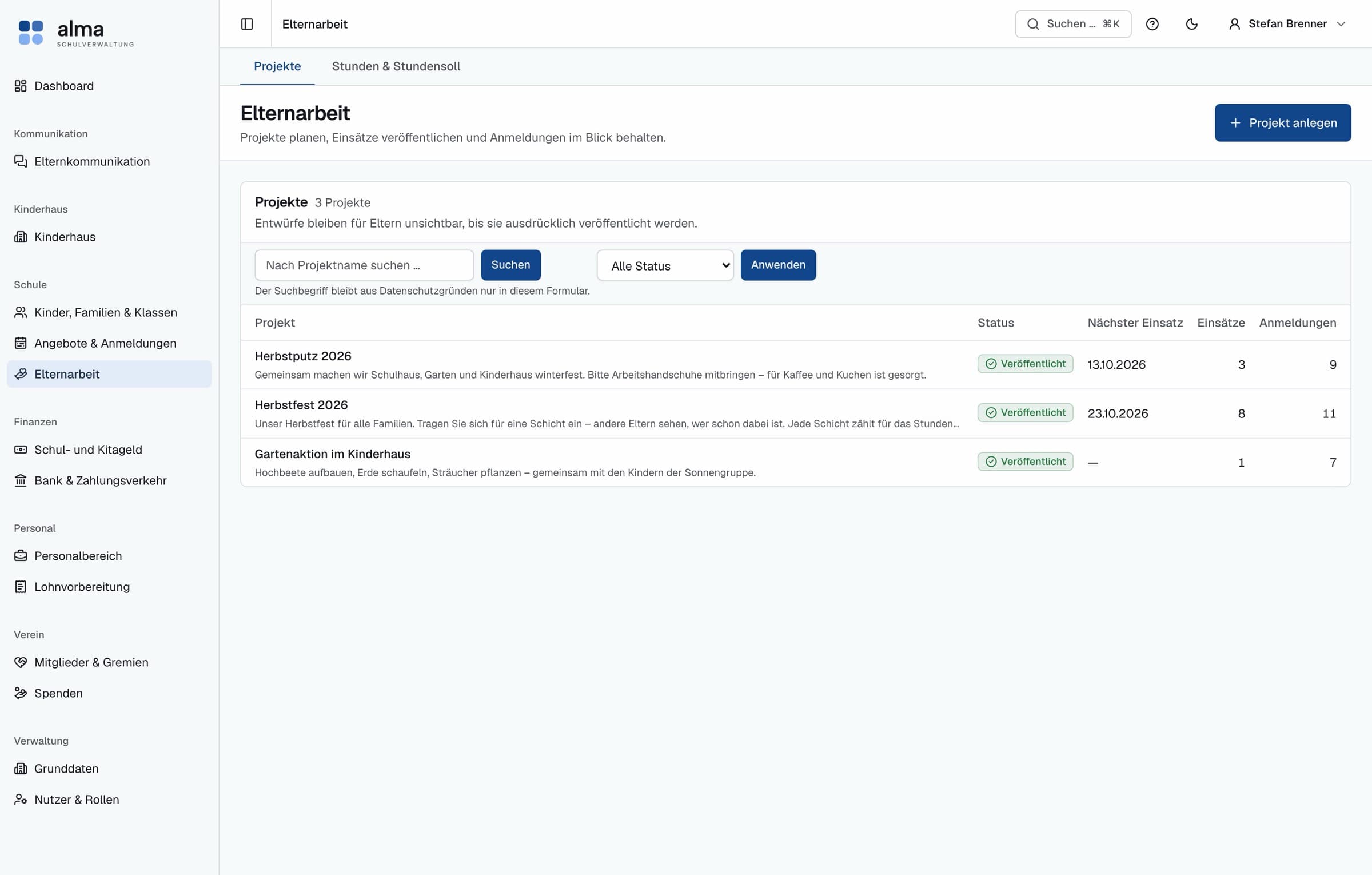Focus the Nach Projektname suchen input
This screenshot has height=875, width=1372.
[x=364, y=265]
